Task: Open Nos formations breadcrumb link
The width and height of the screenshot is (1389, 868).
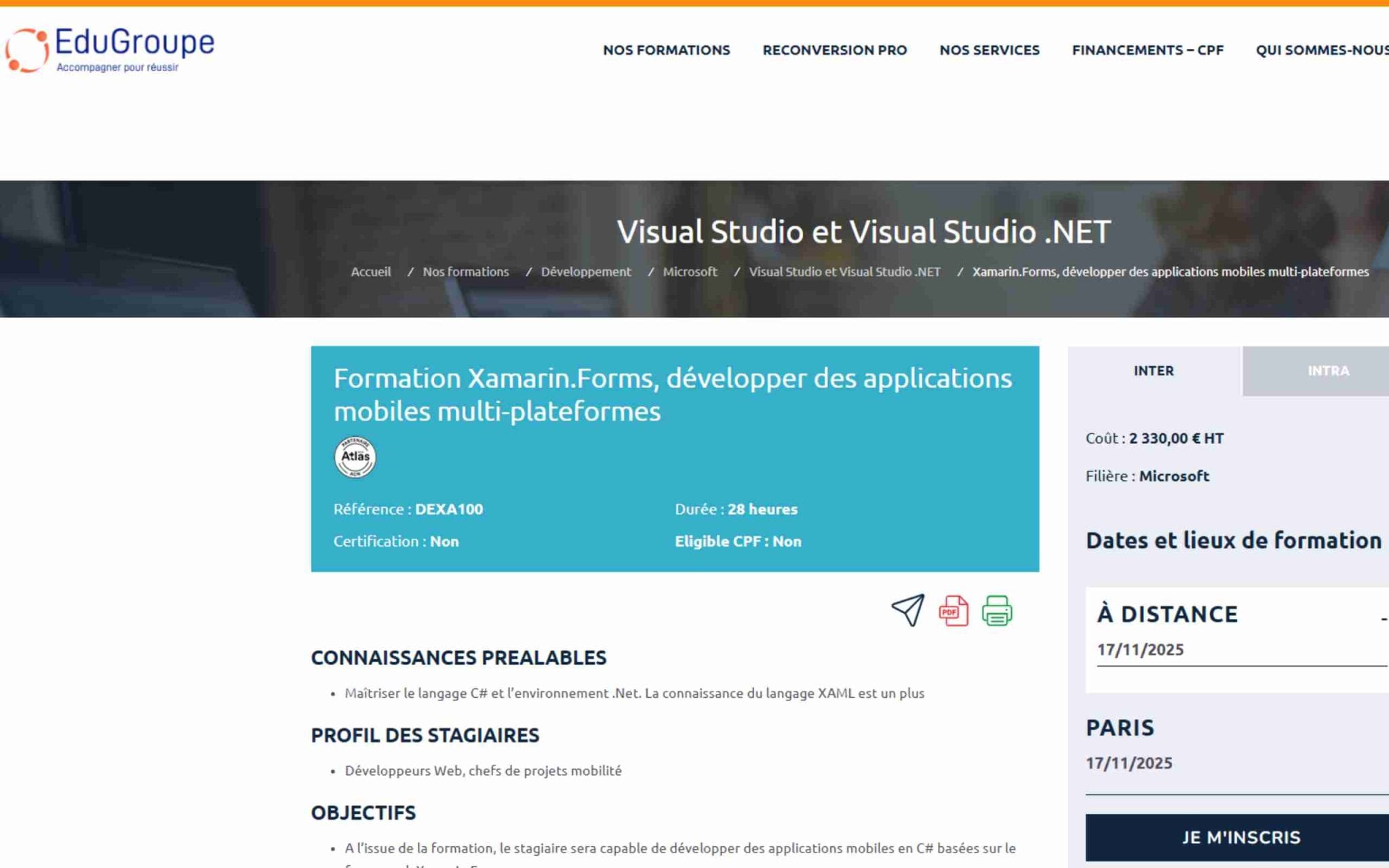Action: click(465, 272)
